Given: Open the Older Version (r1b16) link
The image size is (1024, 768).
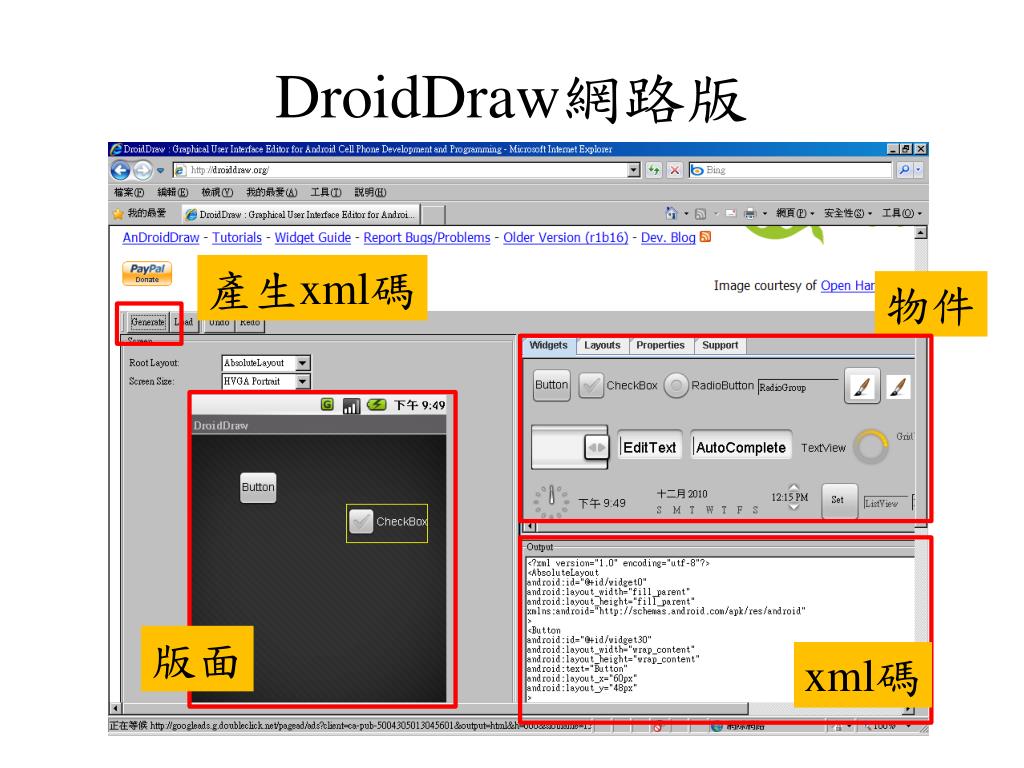Looking at the screenshot, I should point(566,238).
